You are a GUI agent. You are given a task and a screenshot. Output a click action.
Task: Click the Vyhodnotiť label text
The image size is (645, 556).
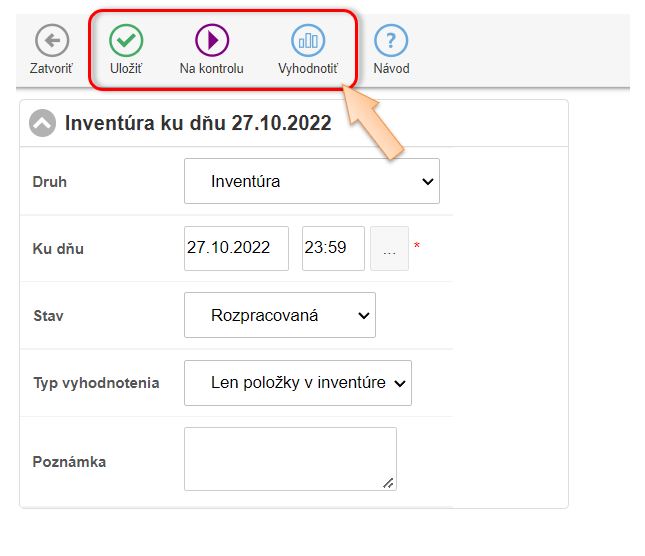click(x=308, y=69)
